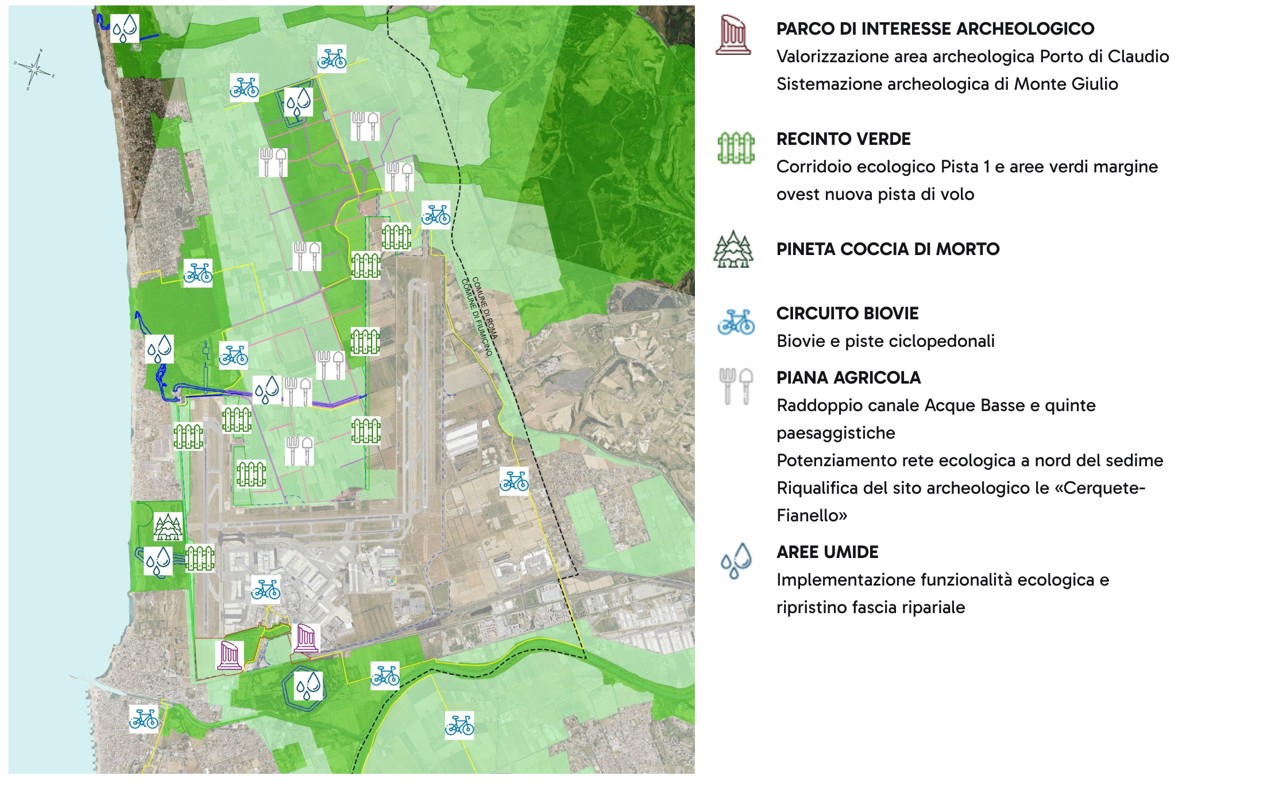Screen dimensions: 1277x791
Task: Click the text Potenziamento rete ecologica a nord del sedime
Action: tap(970, 460)
